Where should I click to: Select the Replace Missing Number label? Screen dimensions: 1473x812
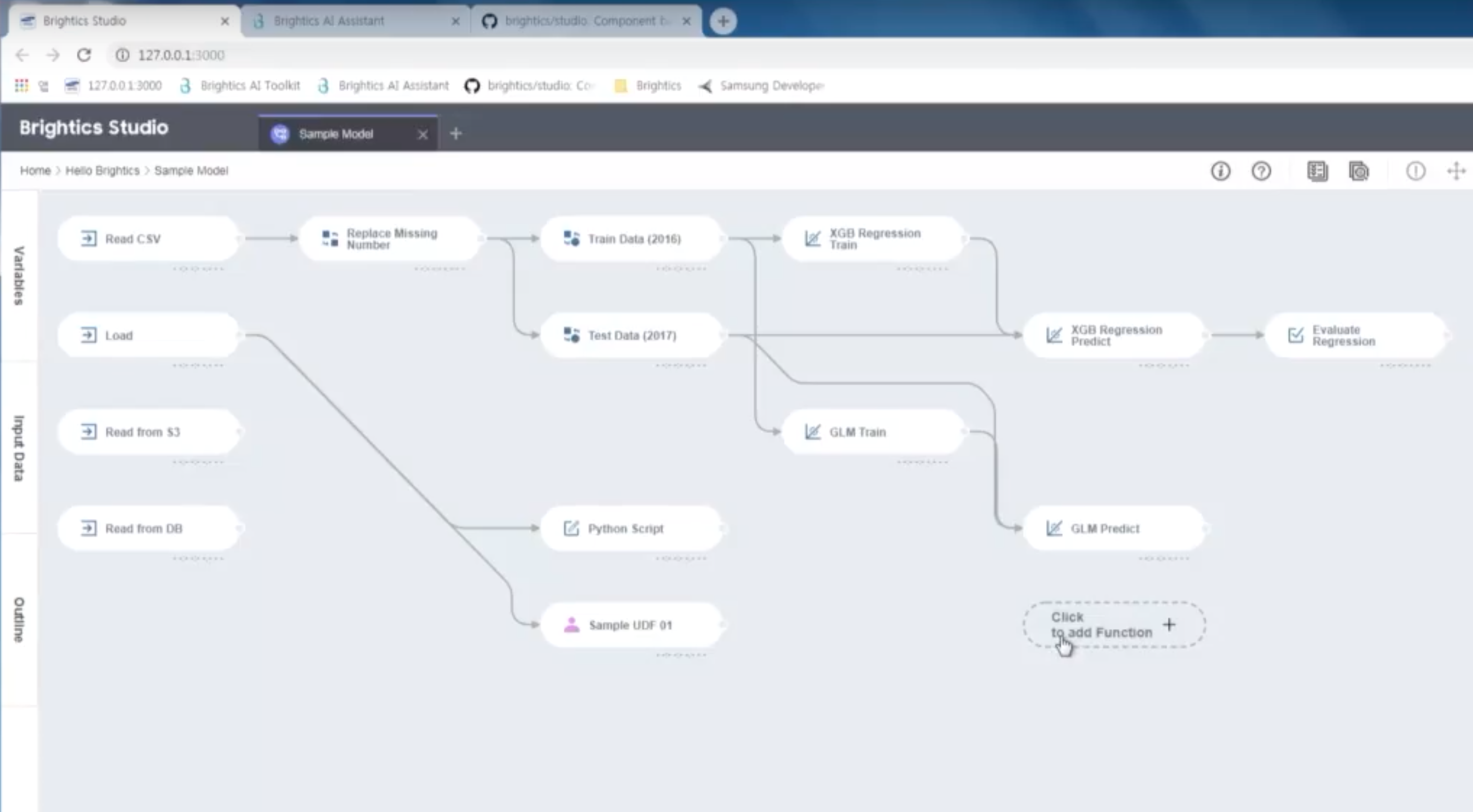point(392,239)
